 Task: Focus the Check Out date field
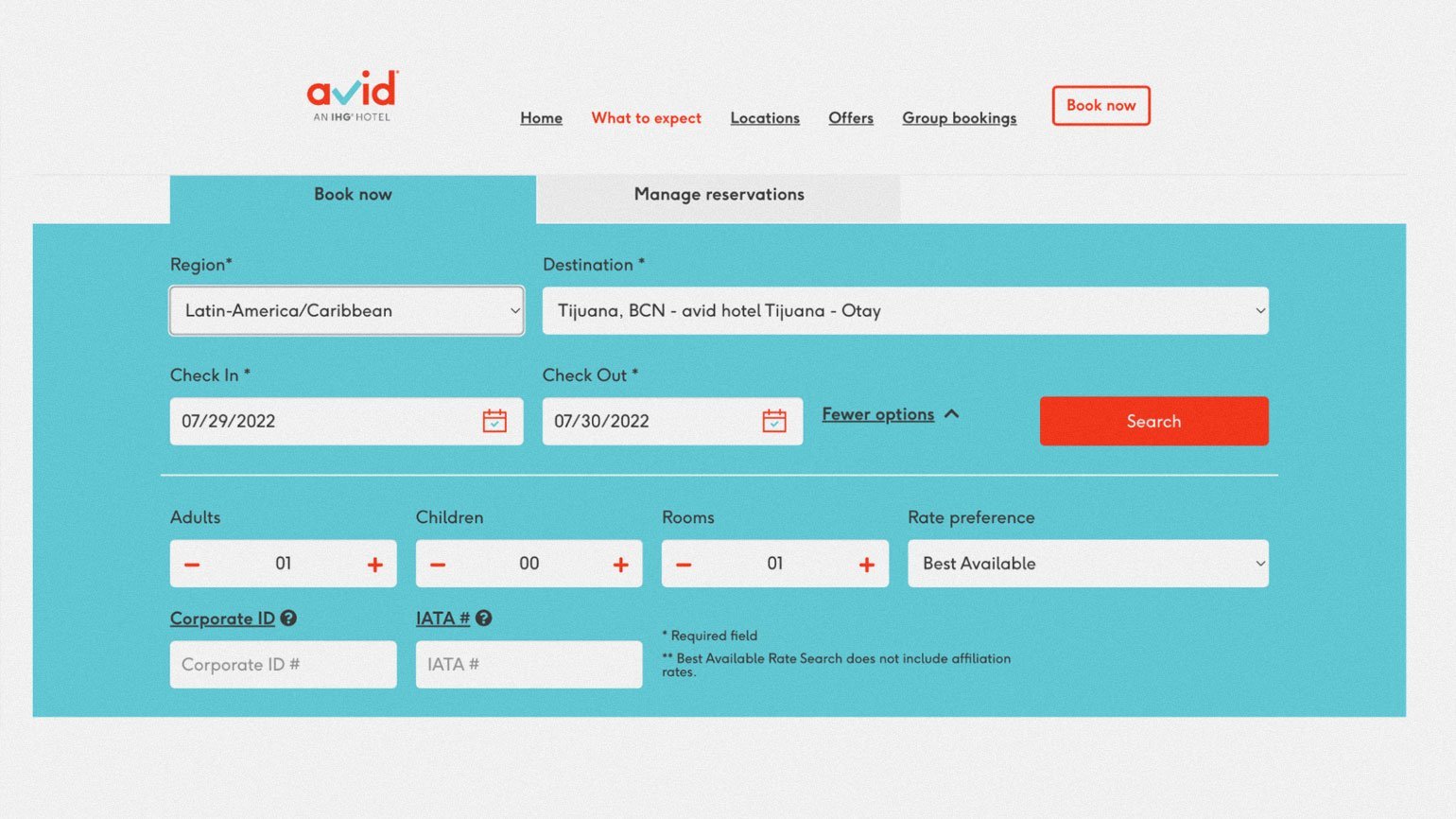coord(673,421)
